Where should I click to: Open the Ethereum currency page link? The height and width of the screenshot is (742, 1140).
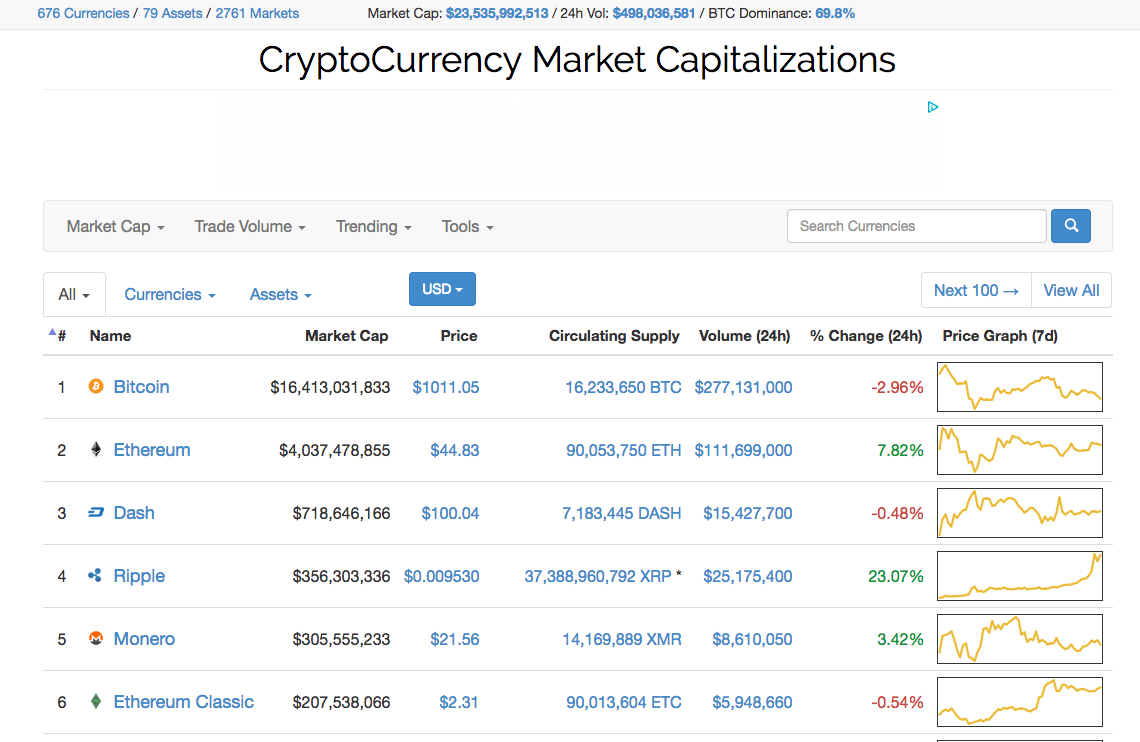152,450
